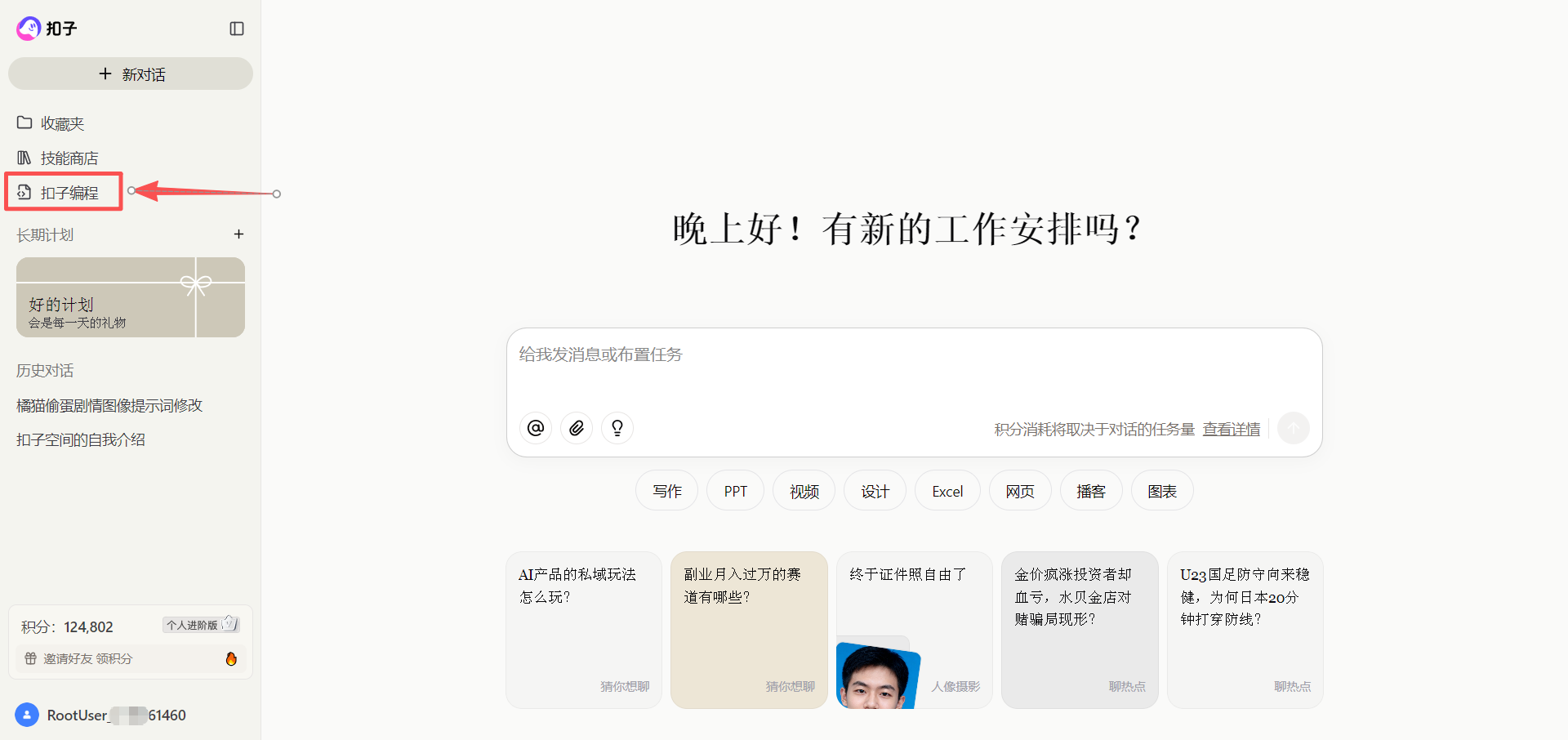This screenshot has width=1568, height=740.
Task: Open 查看详情 next to the points notice
Action: coord(1231,428)
